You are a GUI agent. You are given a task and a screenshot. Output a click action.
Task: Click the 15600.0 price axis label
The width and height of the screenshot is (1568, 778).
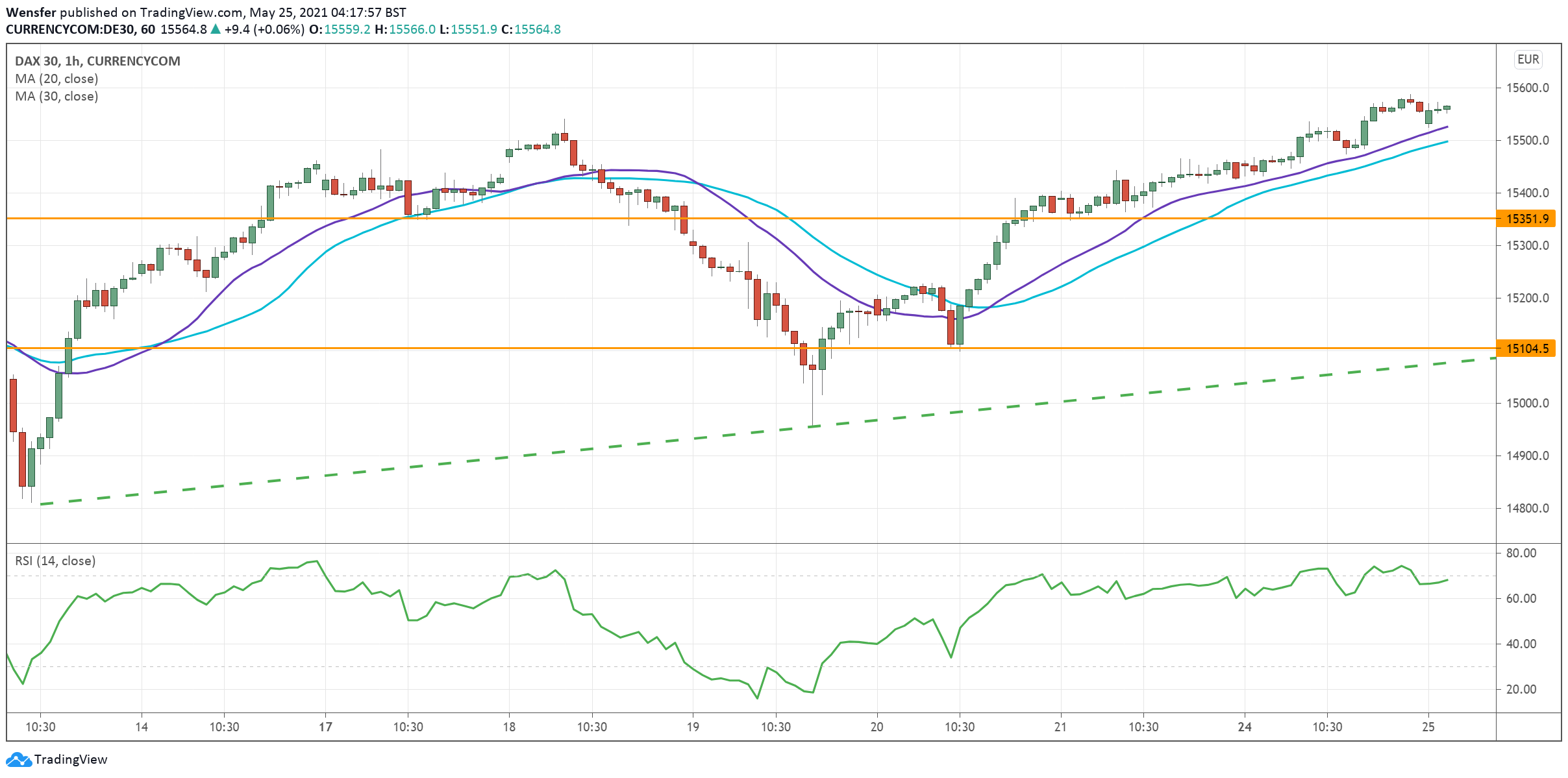(1527, 88)
